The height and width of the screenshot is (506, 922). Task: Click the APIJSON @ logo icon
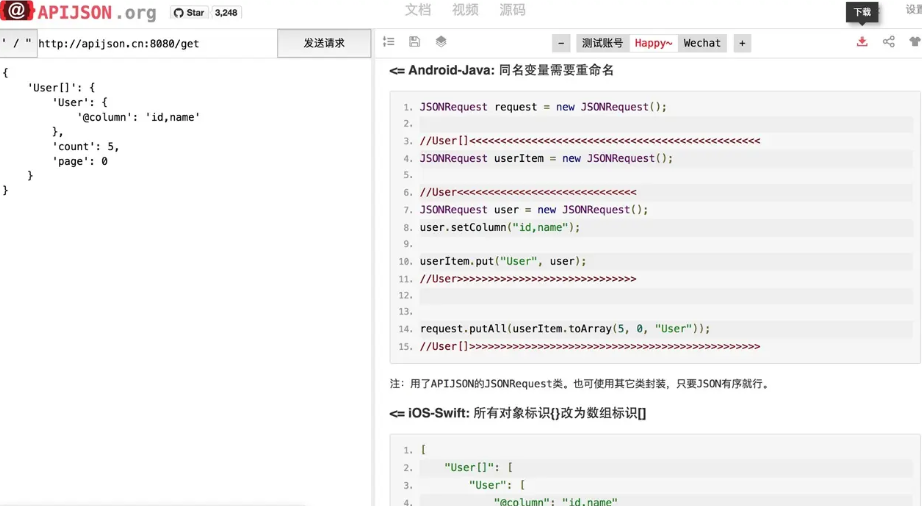point(17,10)
